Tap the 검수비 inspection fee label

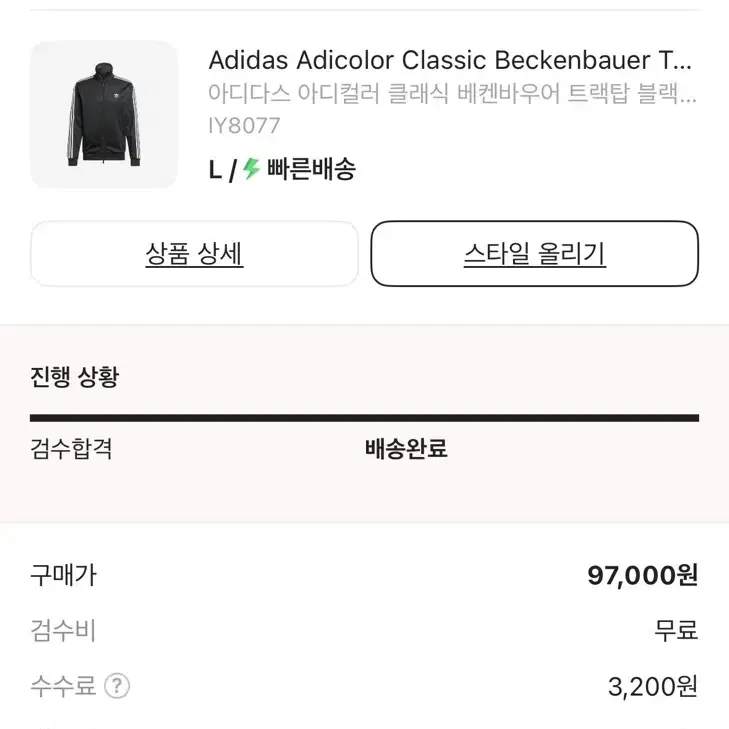pos(63,631)
